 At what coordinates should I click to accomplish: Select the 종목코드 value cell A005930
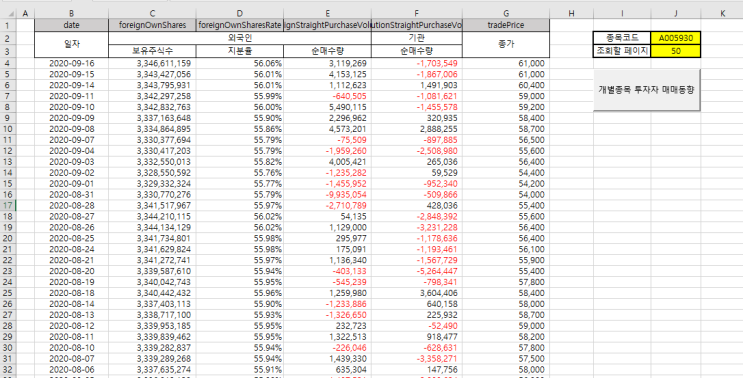pos(675,38)
